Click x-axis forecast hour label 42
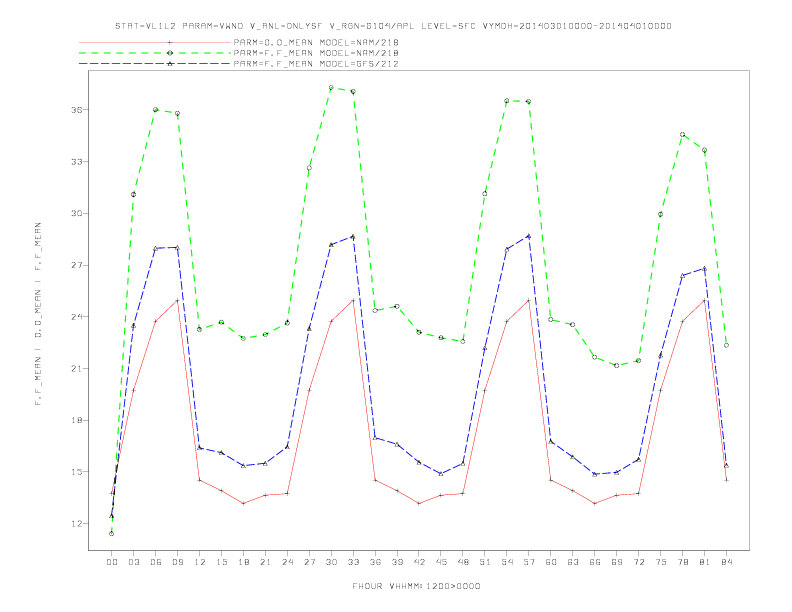The width and height of the screenshot is (792, 612). pos(419,562)
